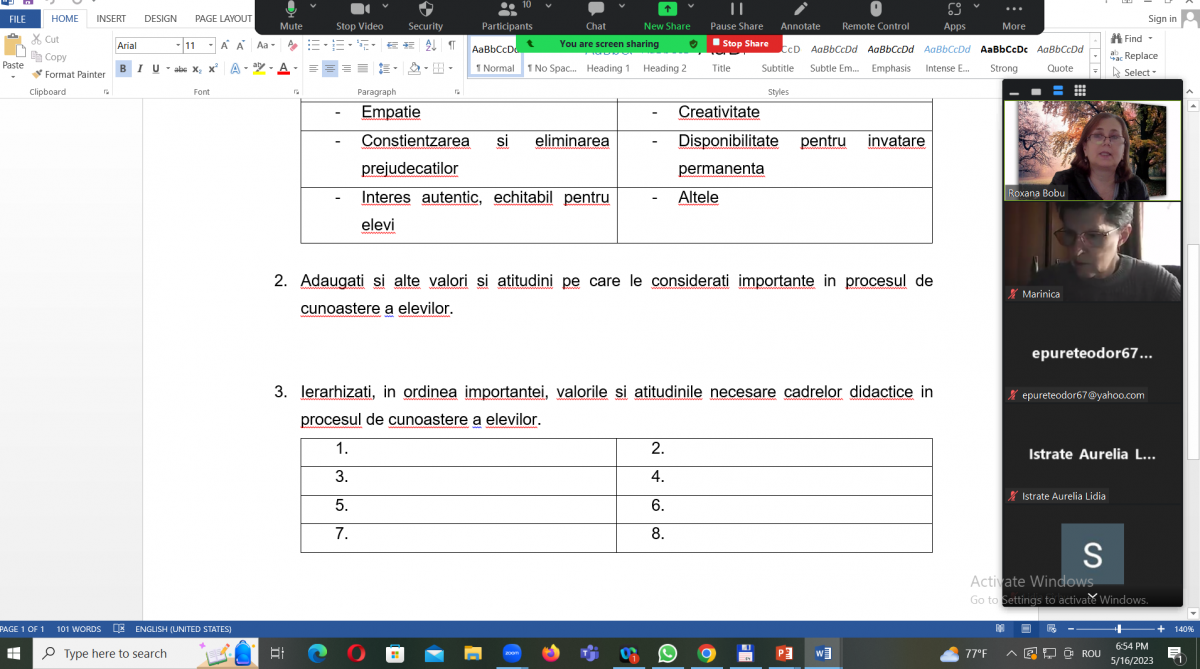Open Zoom Apps menu
This screenshot has height=669, width=1200.
[954, 15]
